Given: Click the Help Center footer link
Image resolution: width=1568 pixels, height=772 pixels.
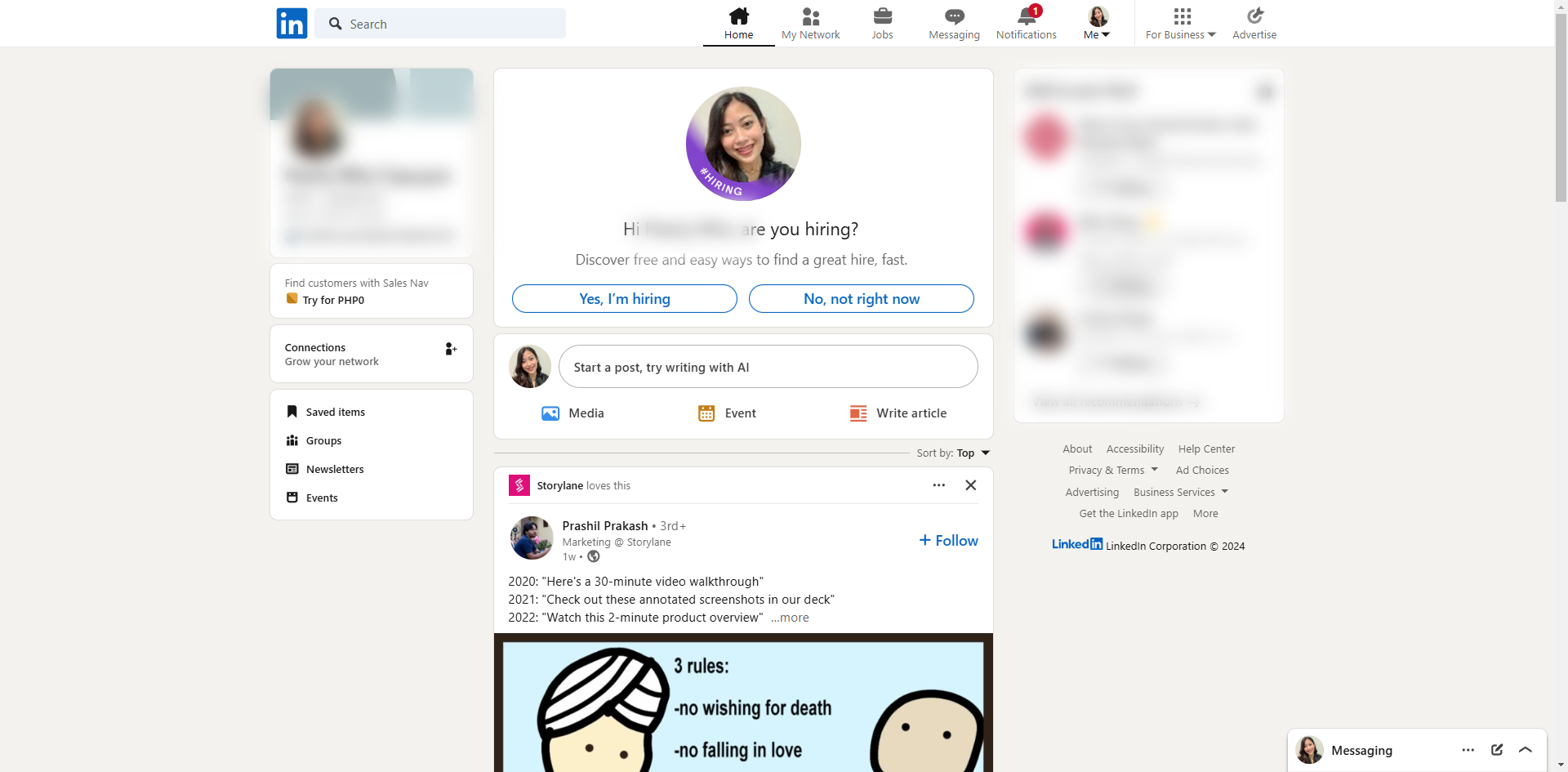Looking at the screenshot, I should click(1206, 449).
